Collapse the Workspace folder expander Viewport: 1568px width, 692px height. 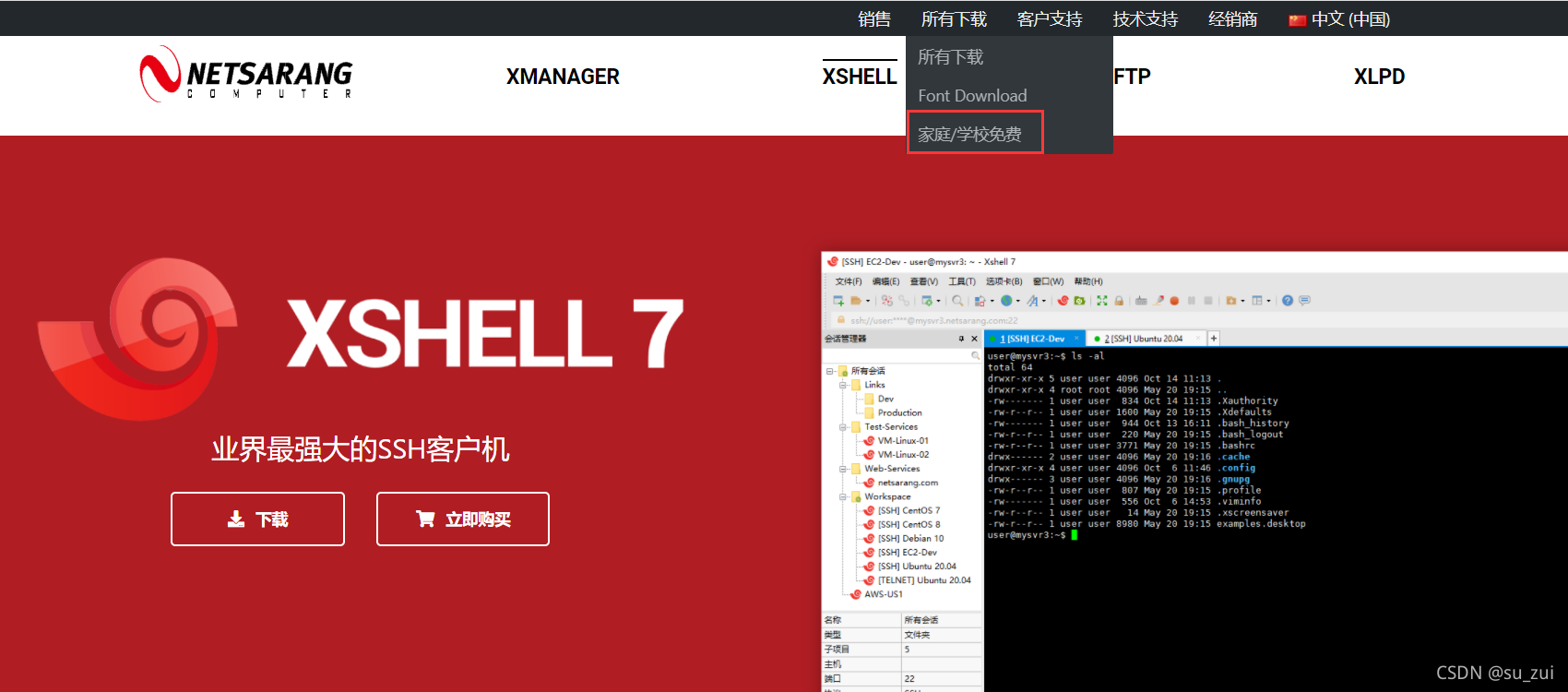843,496
